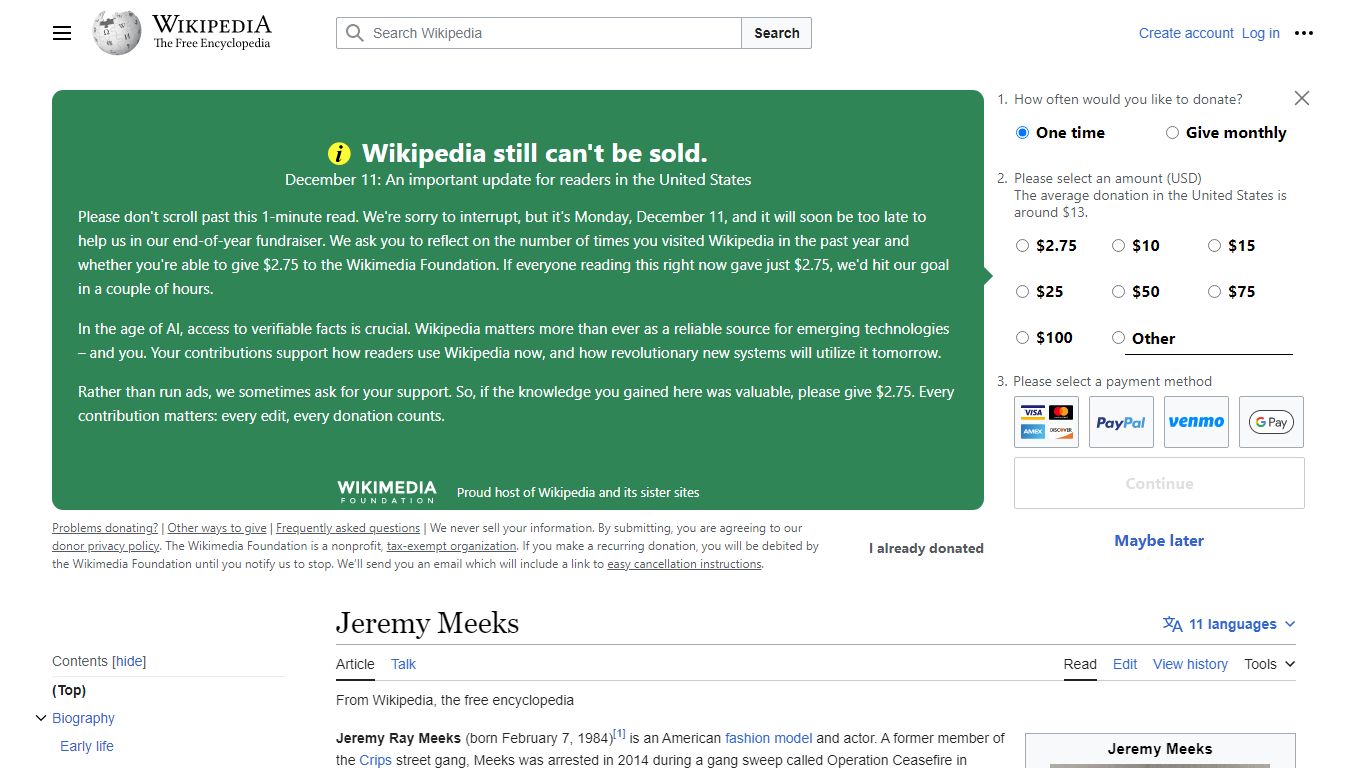1366x768 pixels.
Task: Select the Other amount radio button
Action: click(x=1118, y=338)
